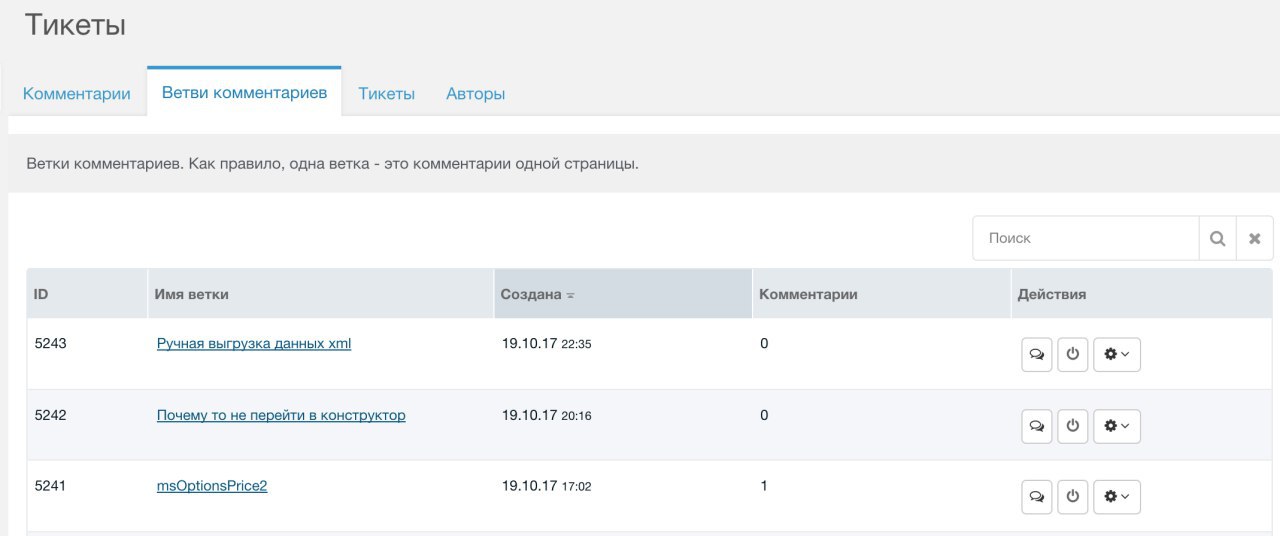1280x536 pixels.
Task: Open gear dropdown for thread 5241
Action: [x=1117, y=497]
